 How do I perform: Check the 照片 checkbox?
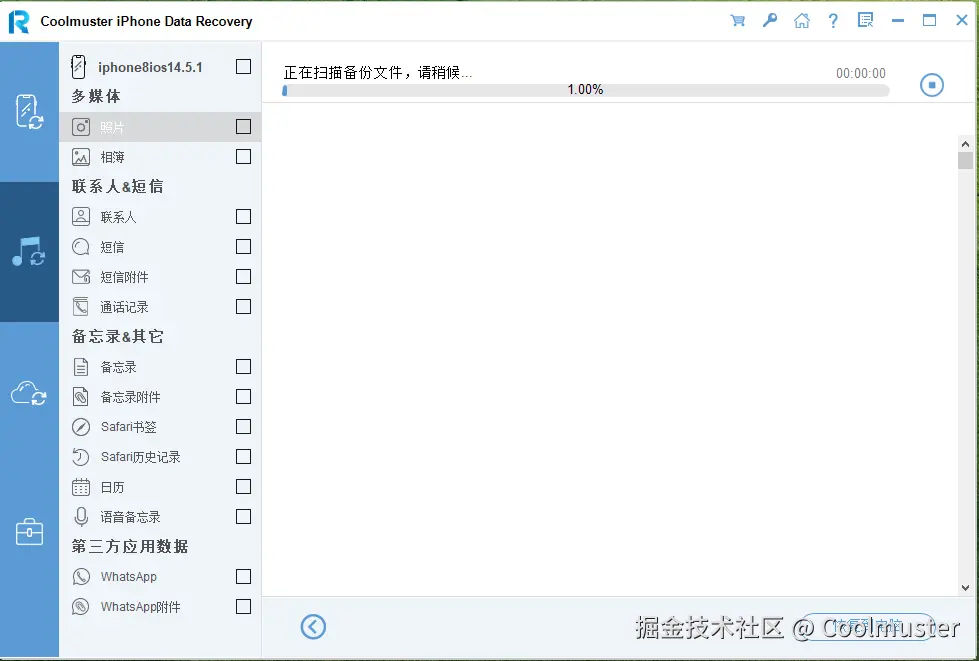click(243, 126)
